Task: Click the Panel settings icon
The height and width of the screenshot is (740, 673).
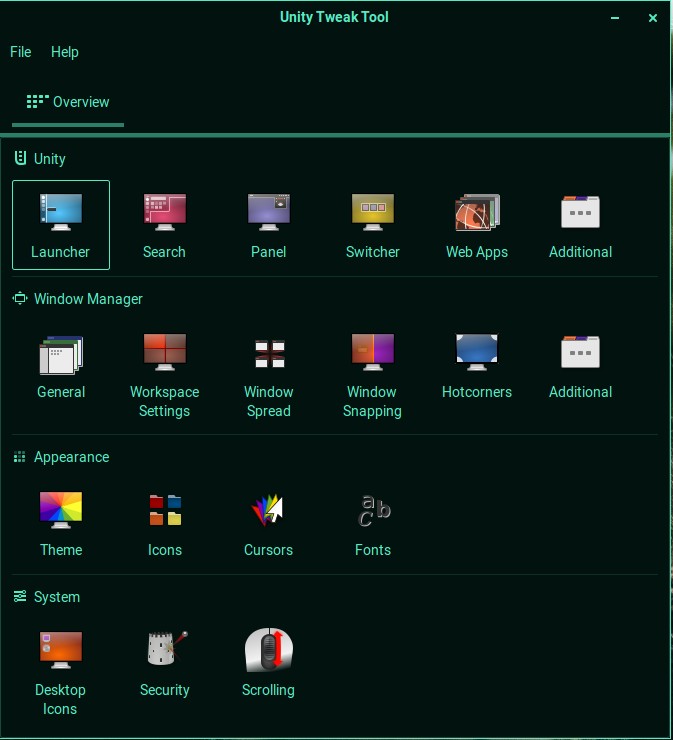Action: pos(268,224)
